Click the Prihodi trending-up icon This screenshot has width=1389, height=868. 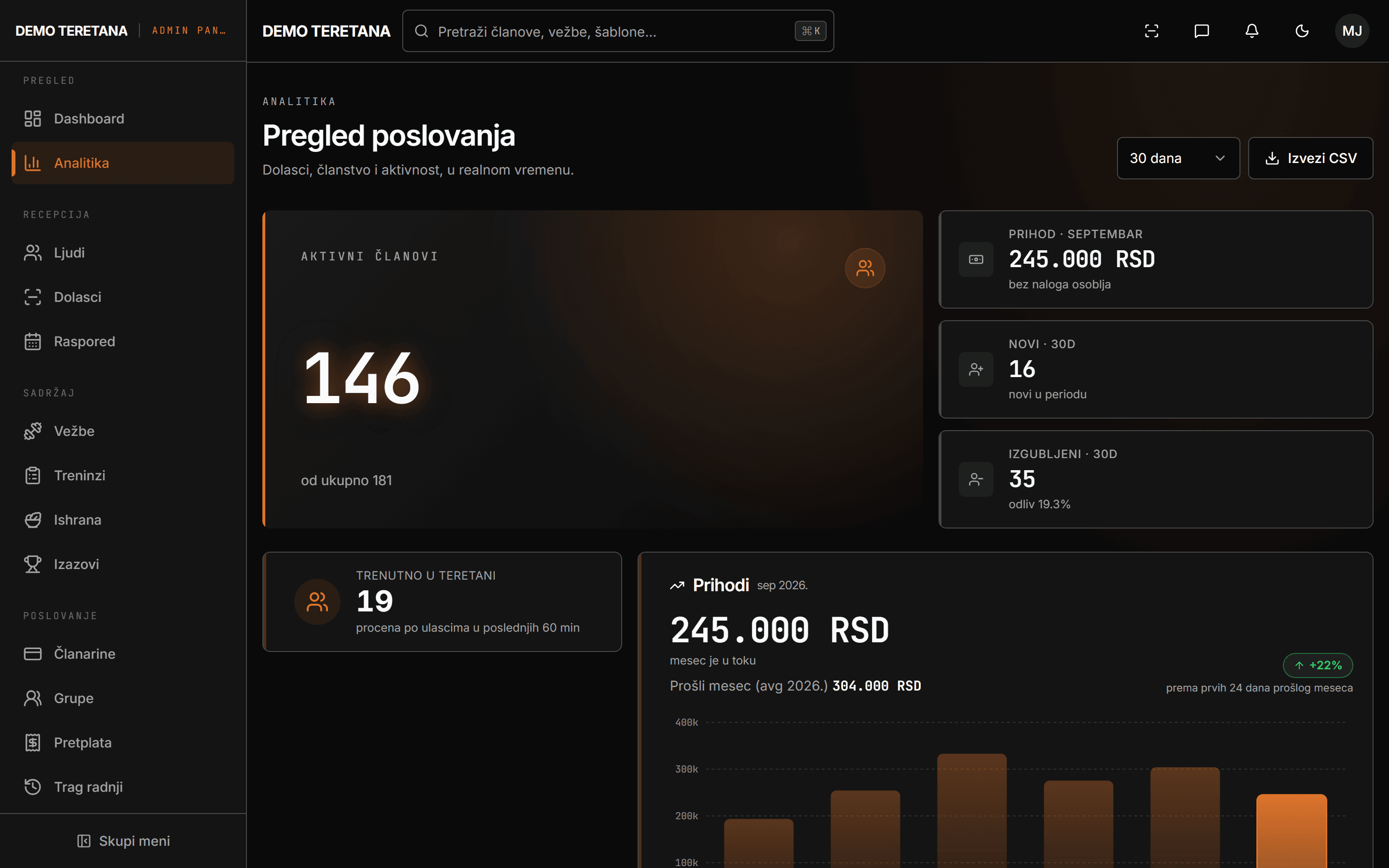pyautogui.click(x=677, y=585)
